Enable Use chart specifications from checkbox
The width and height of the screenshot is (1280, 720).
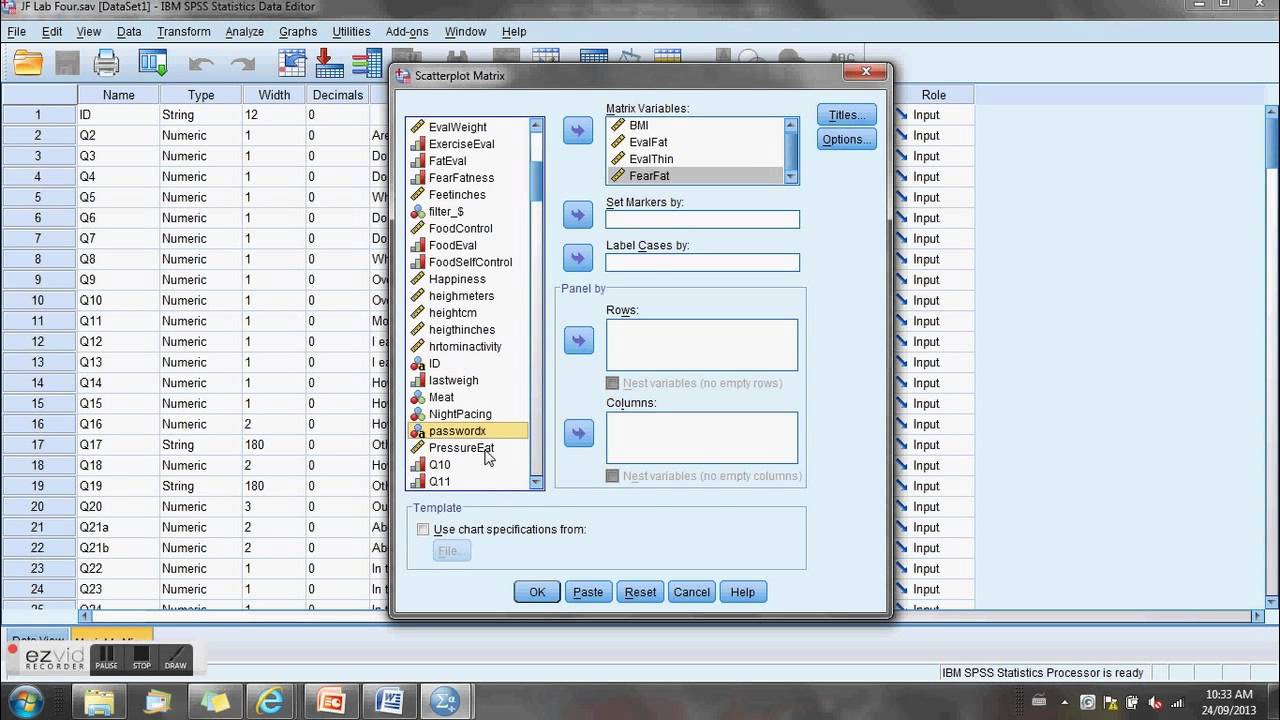tap(423, 530)
